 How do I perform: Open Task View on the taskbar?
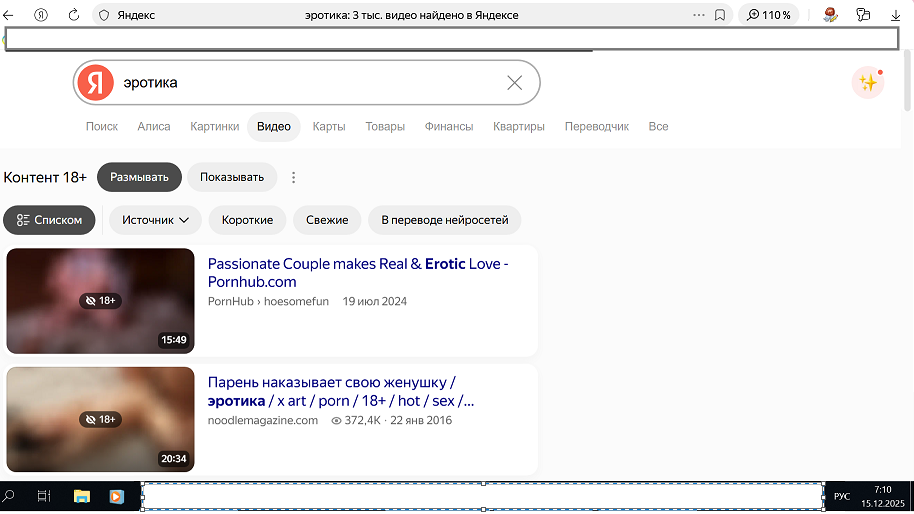[x=44, y=497]
